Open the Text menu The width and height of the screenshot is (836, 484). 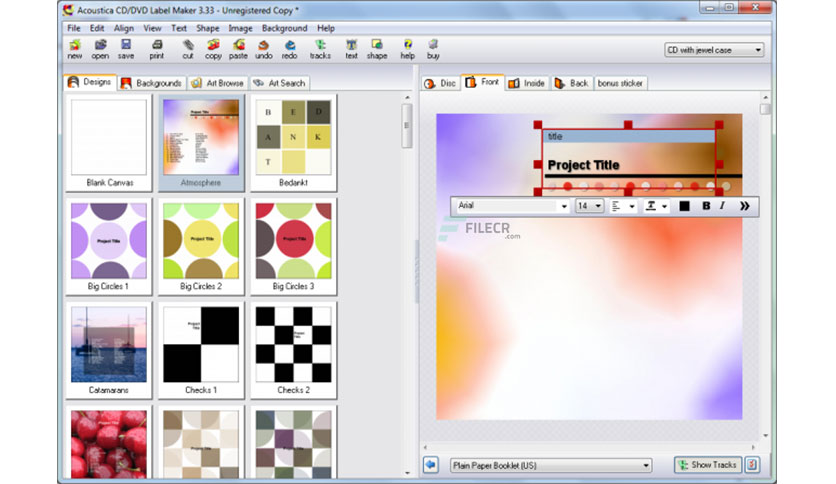click(179, 28)
